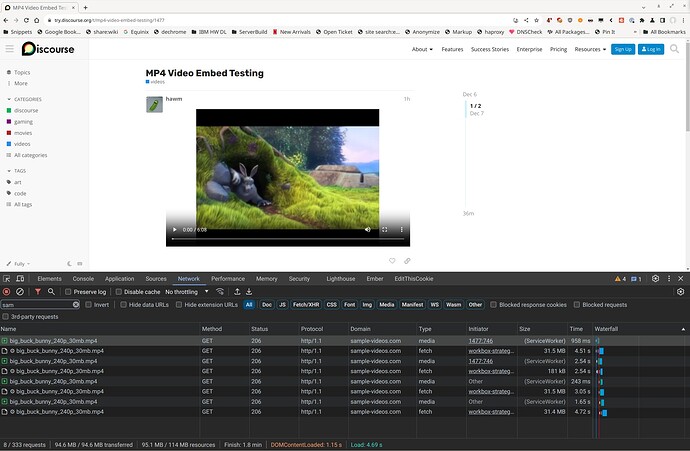Open network panel settings gear
Screen dimensions: 690x451
pyautogui.click(x=680, y=292)
